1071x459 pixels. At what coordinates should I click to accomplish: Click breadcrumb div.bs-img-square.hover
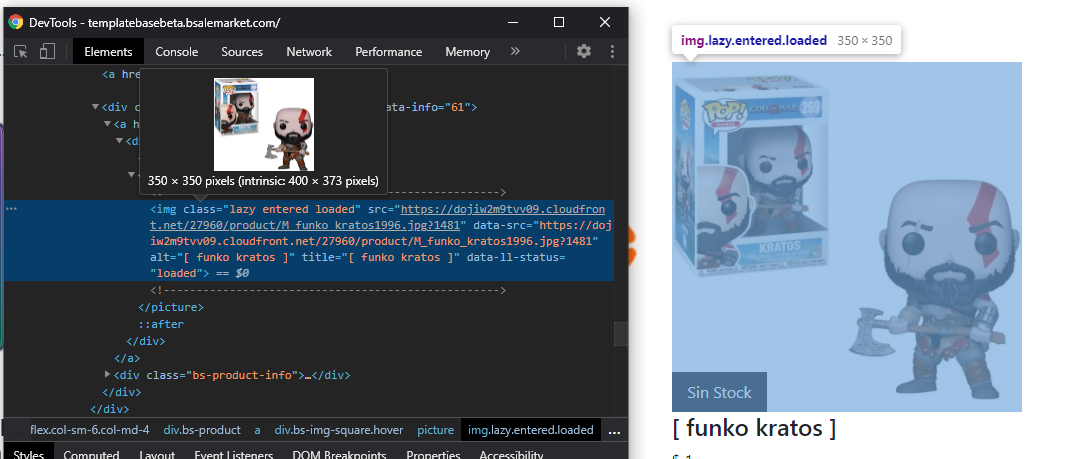(x=339, y=430)
